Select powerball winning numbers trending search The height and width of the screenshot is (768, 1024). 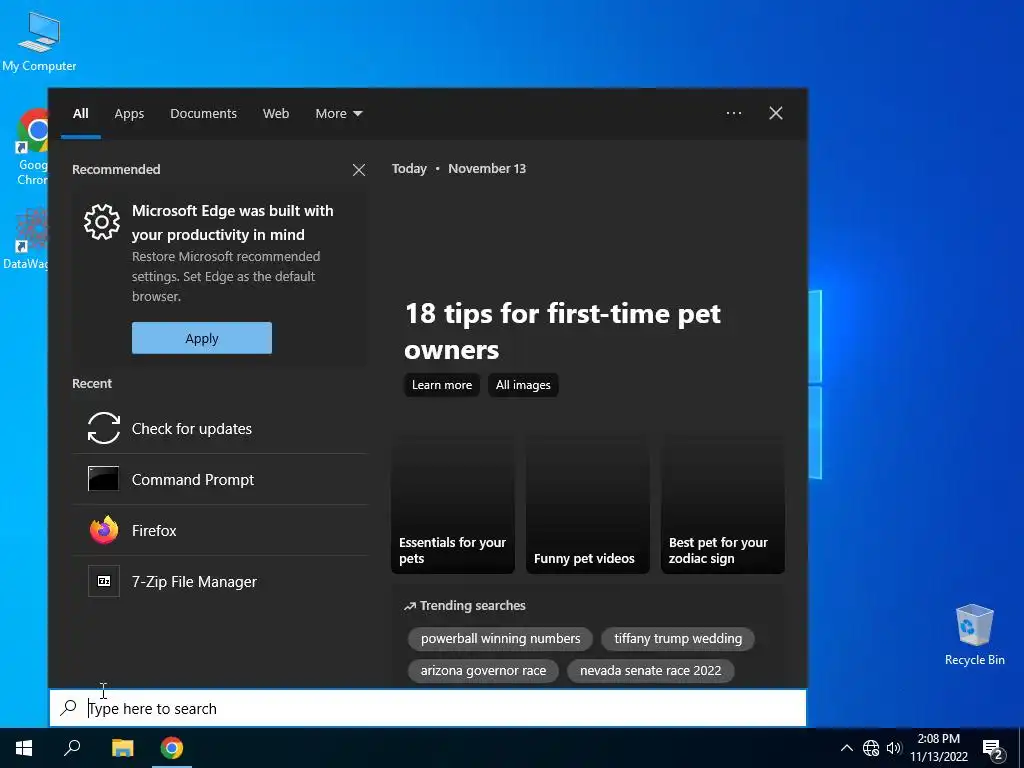pyautogui.click(x=500, y=639)
